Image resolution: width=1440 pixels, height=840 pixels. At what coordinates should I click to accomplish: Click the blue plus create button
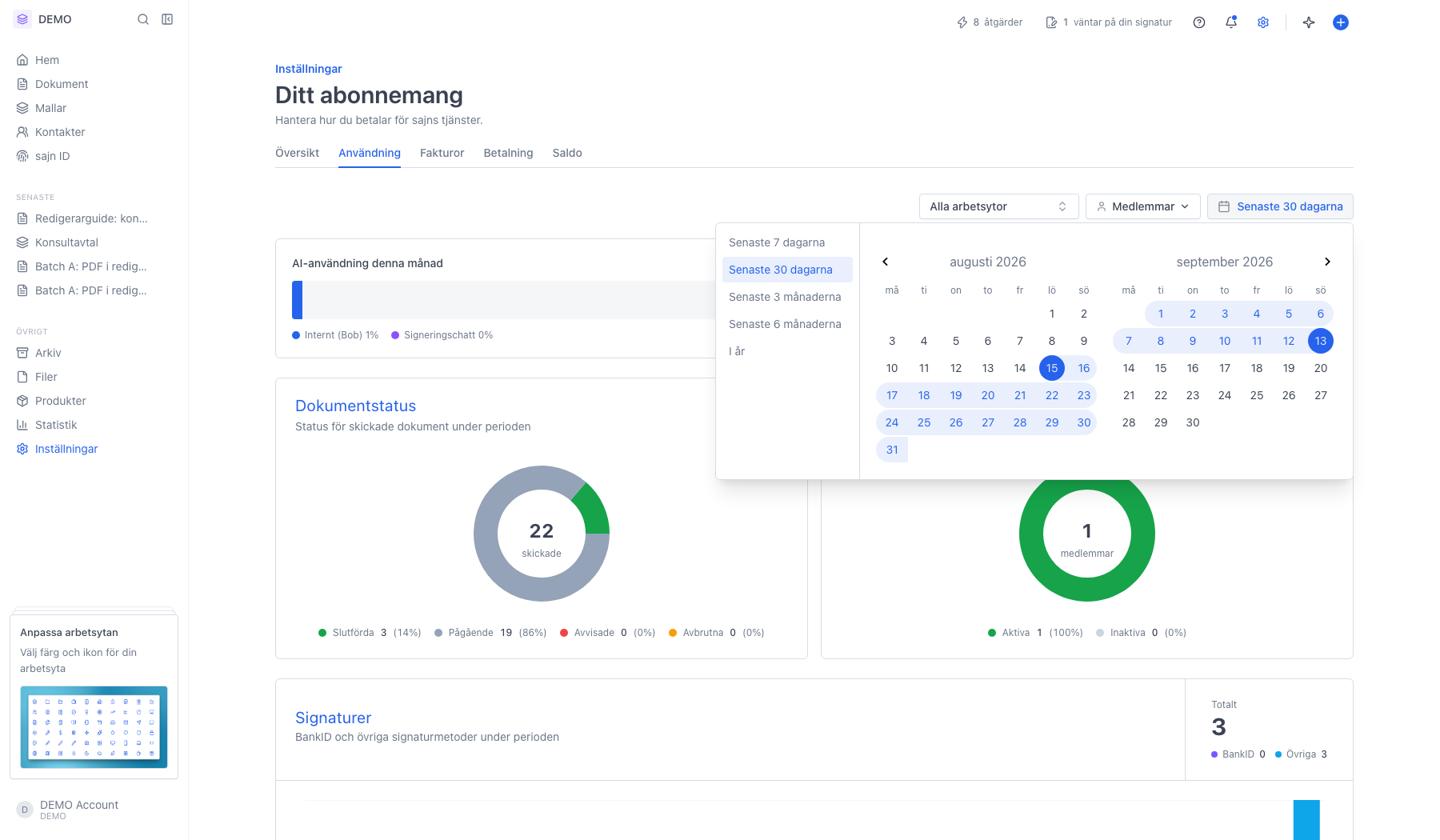1341,22
